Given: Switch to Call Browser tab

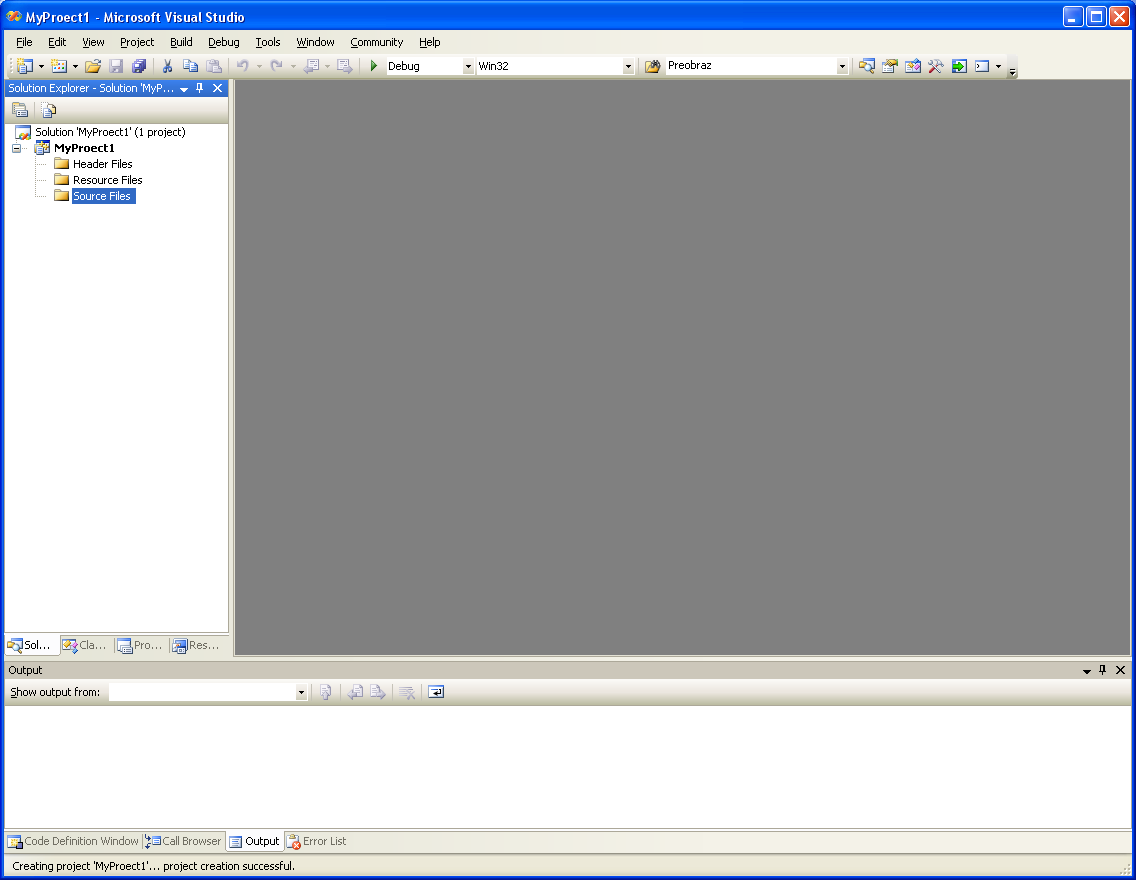Looking at the screenshot, I should click(x=184, y=842).
